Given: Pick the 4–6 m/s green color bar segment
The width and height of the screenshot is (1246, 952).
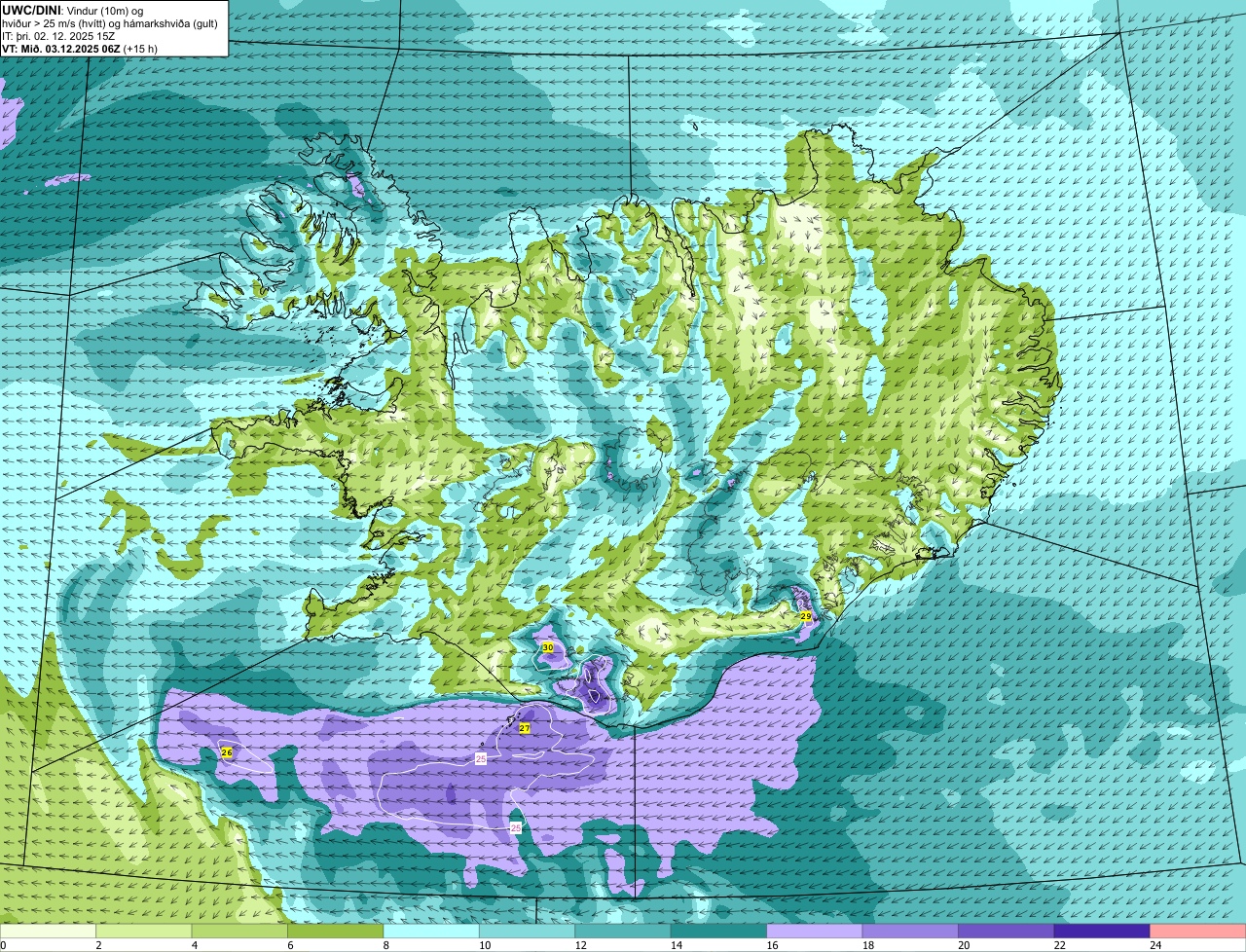Looking at the screenshot, I should click(x=239, y=932).
